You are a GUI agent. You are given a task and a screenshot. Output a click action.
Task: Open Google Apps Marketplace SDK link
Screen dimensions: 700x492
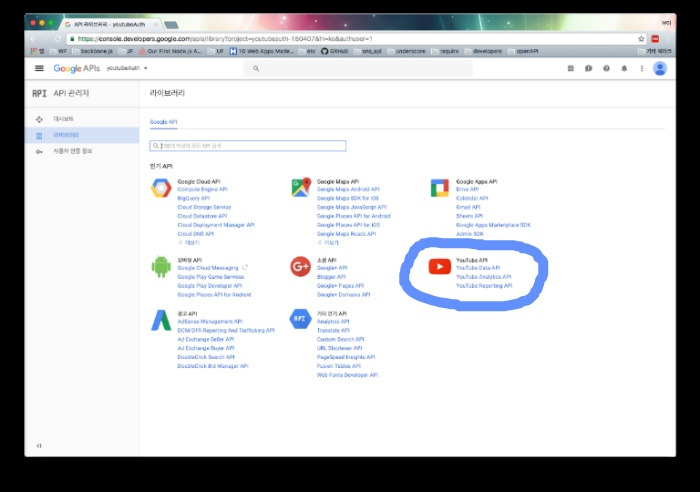point(493,225)
